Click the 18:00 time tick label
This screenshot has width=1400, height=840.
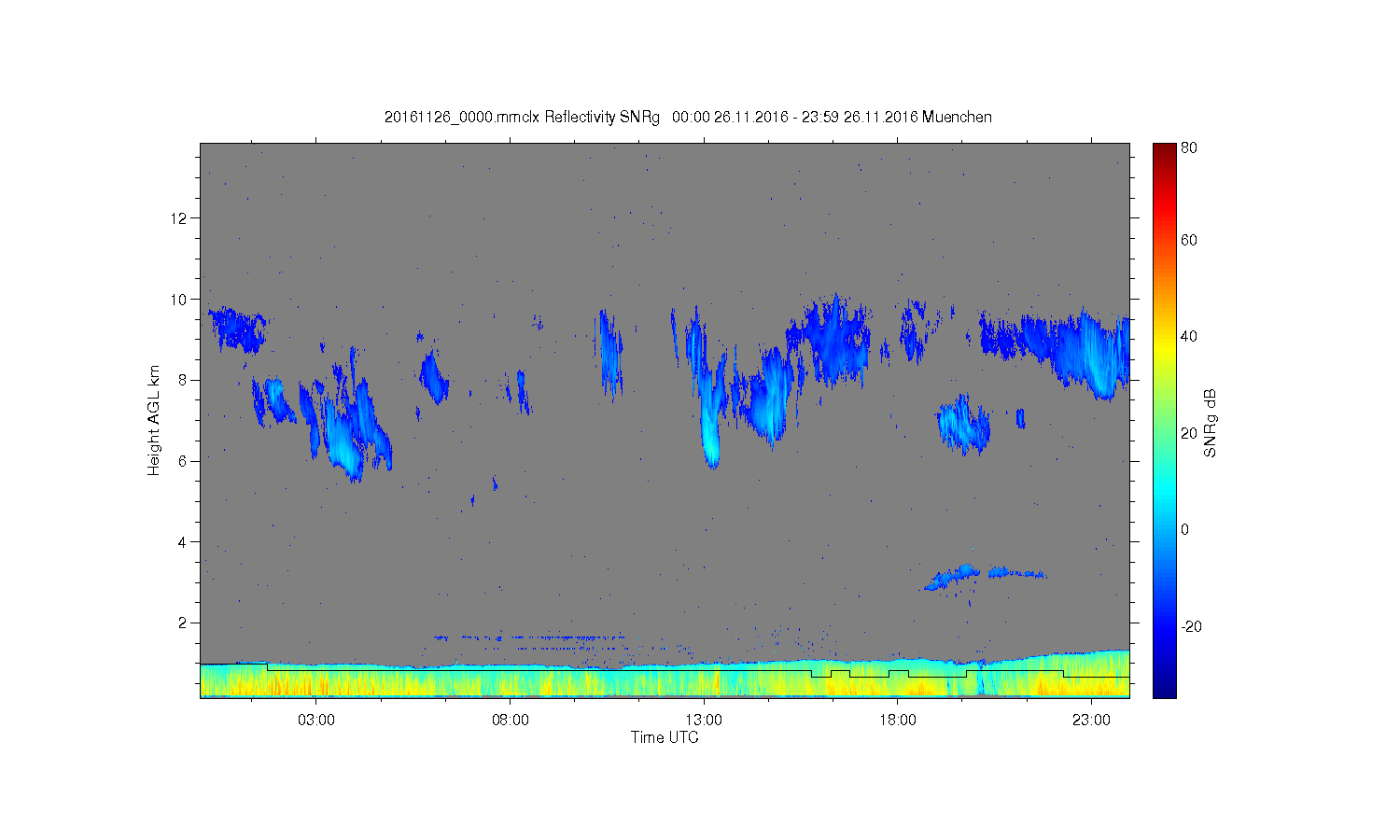(x=898, y=721)
